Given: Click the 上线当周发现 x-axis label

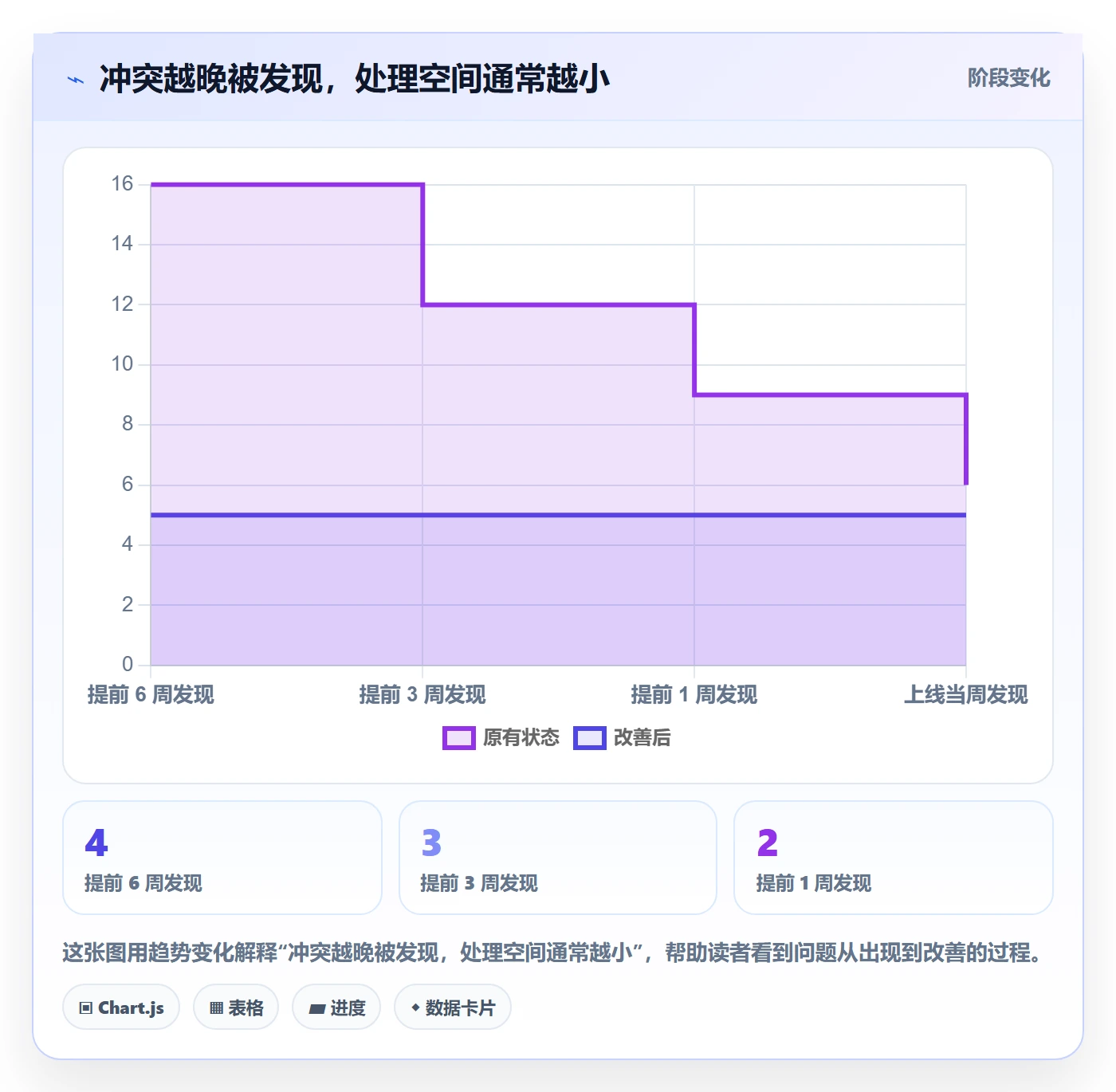Looking at the screenshot, I should coord(966,695).
